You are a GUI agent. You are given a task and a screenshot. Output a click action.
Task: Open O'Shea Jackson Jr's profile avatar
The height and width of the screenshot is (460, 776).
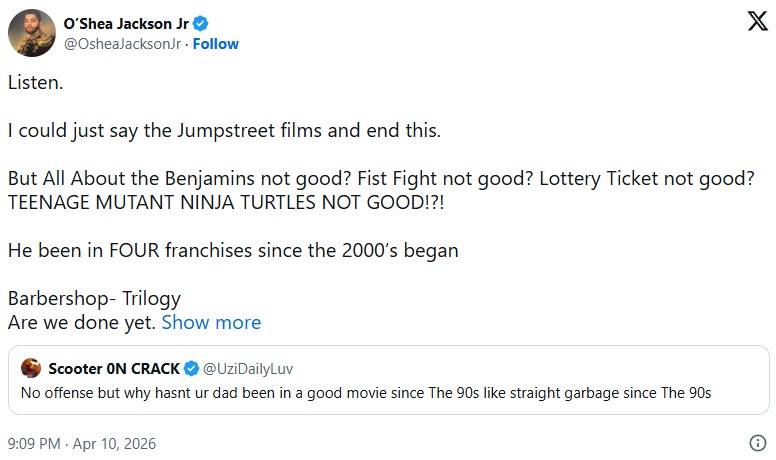pos(32,33)
